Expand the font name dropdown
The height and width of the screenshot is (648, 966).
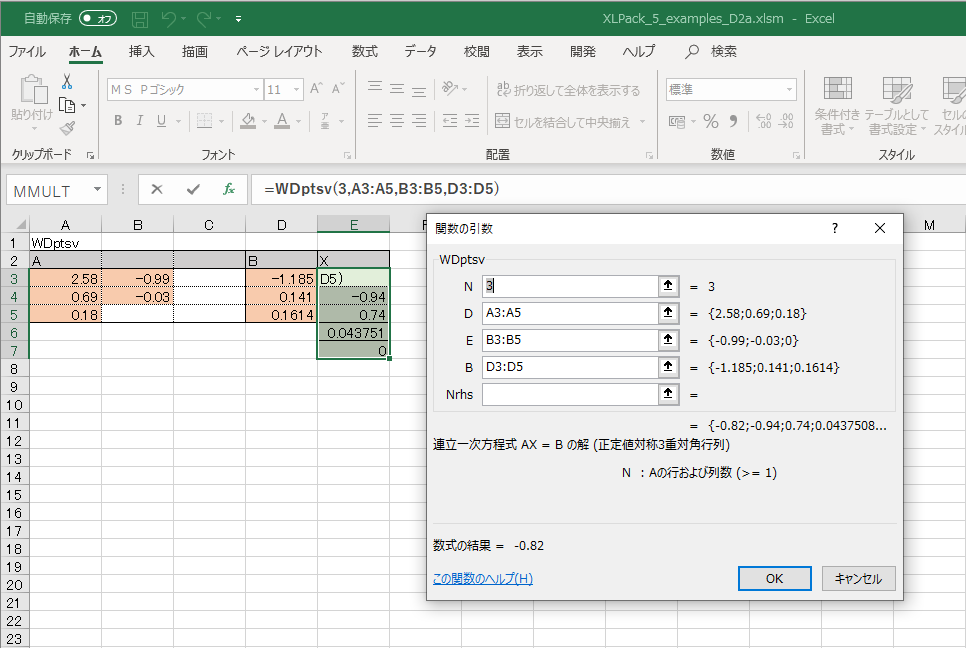click(256, 90)
